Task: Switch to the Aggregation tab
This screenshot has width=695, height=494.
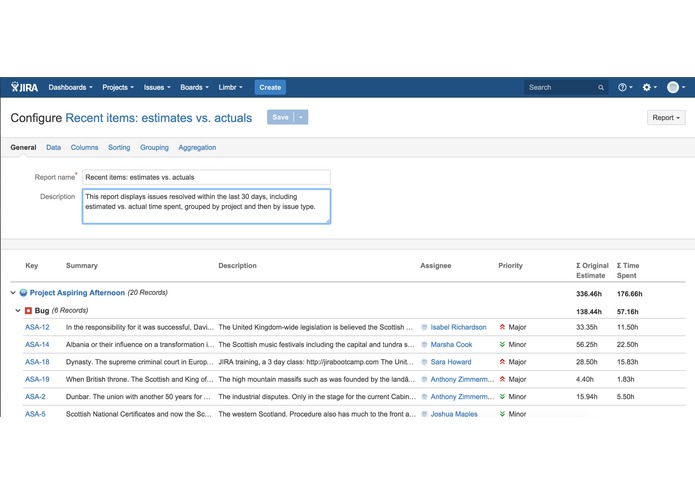Action: pyautogui.click(x=197, y=148)
